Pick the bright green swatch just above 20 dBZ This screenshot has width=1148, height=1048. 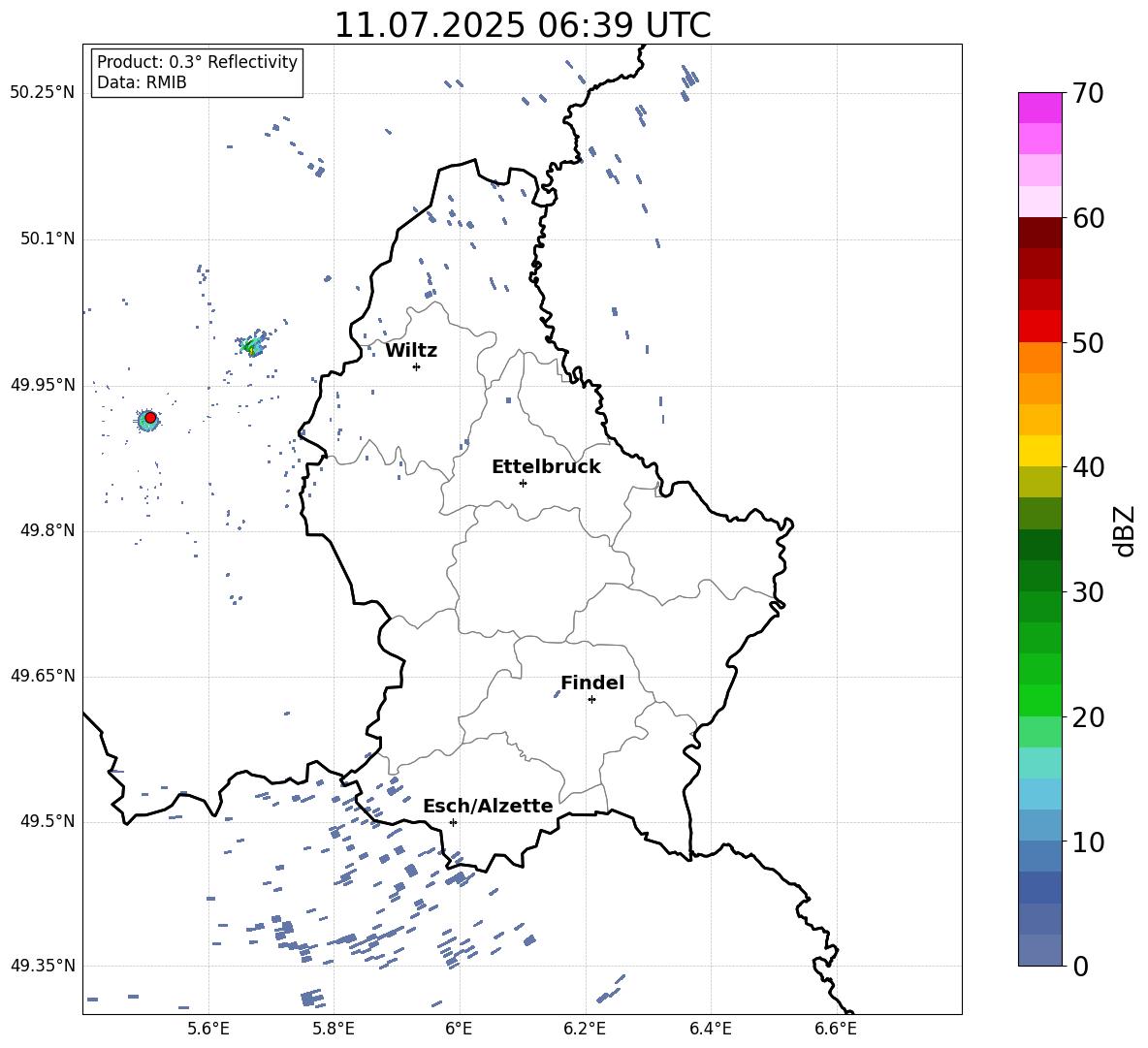1039,700
